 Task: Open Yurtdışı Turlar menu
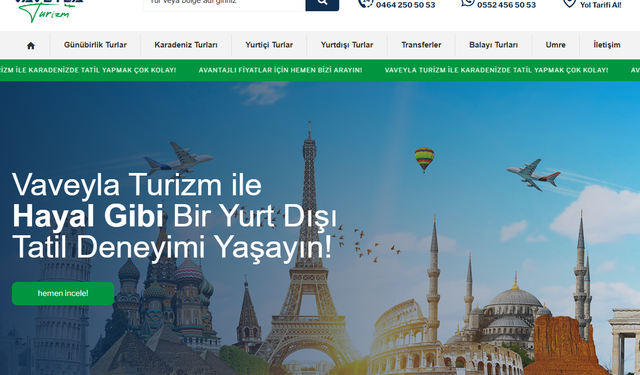click(347, 45)
